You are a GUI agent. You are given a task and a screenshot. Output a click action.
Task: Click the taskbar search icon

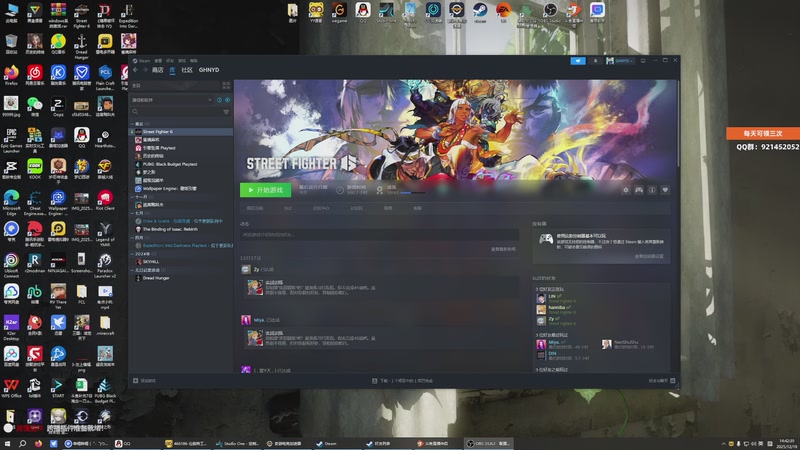(x=22, y=444)
